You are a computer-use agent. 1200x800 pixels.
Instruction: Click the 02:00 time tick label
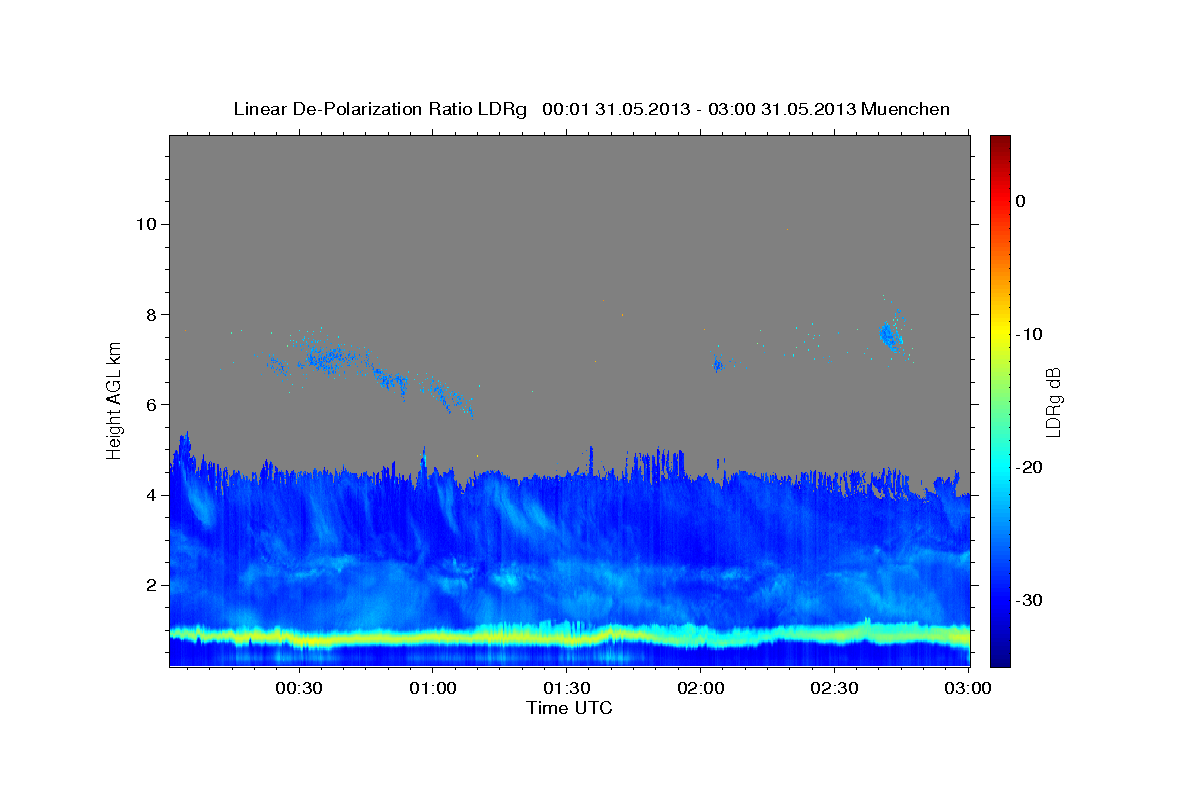[x=700, y=689]
